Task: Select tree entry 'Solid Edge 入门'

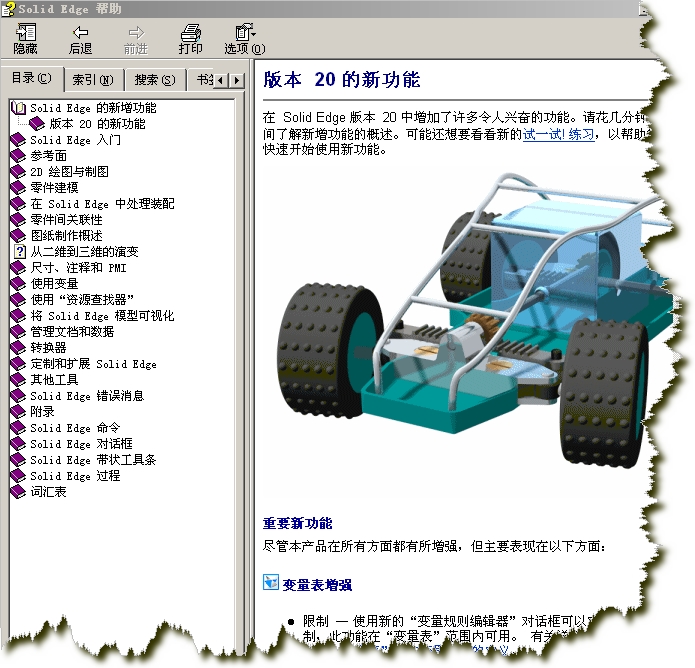Action: click(x=75, y=140)
